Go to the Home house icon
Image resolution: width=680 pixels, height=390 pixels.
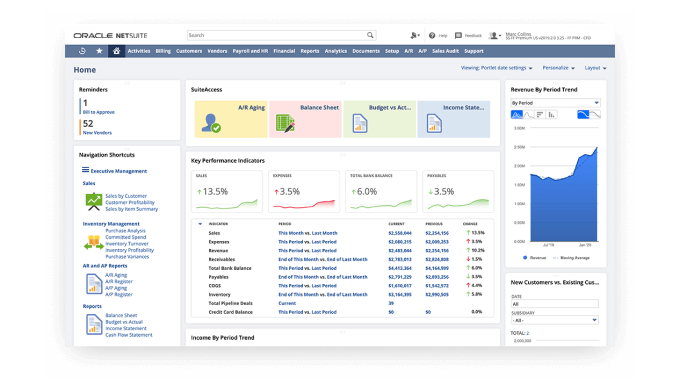[116, 51]
